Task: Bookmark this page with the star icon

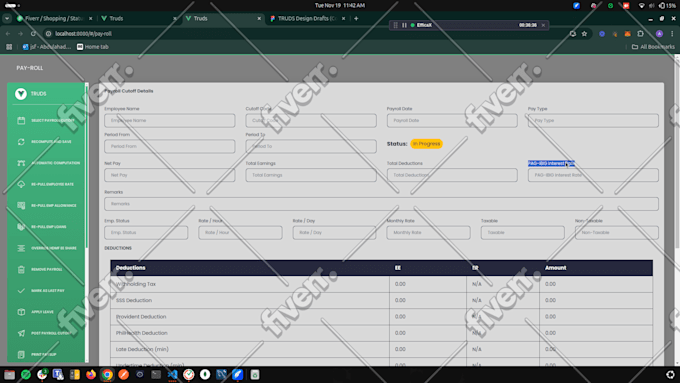Action: click(584, 34)
